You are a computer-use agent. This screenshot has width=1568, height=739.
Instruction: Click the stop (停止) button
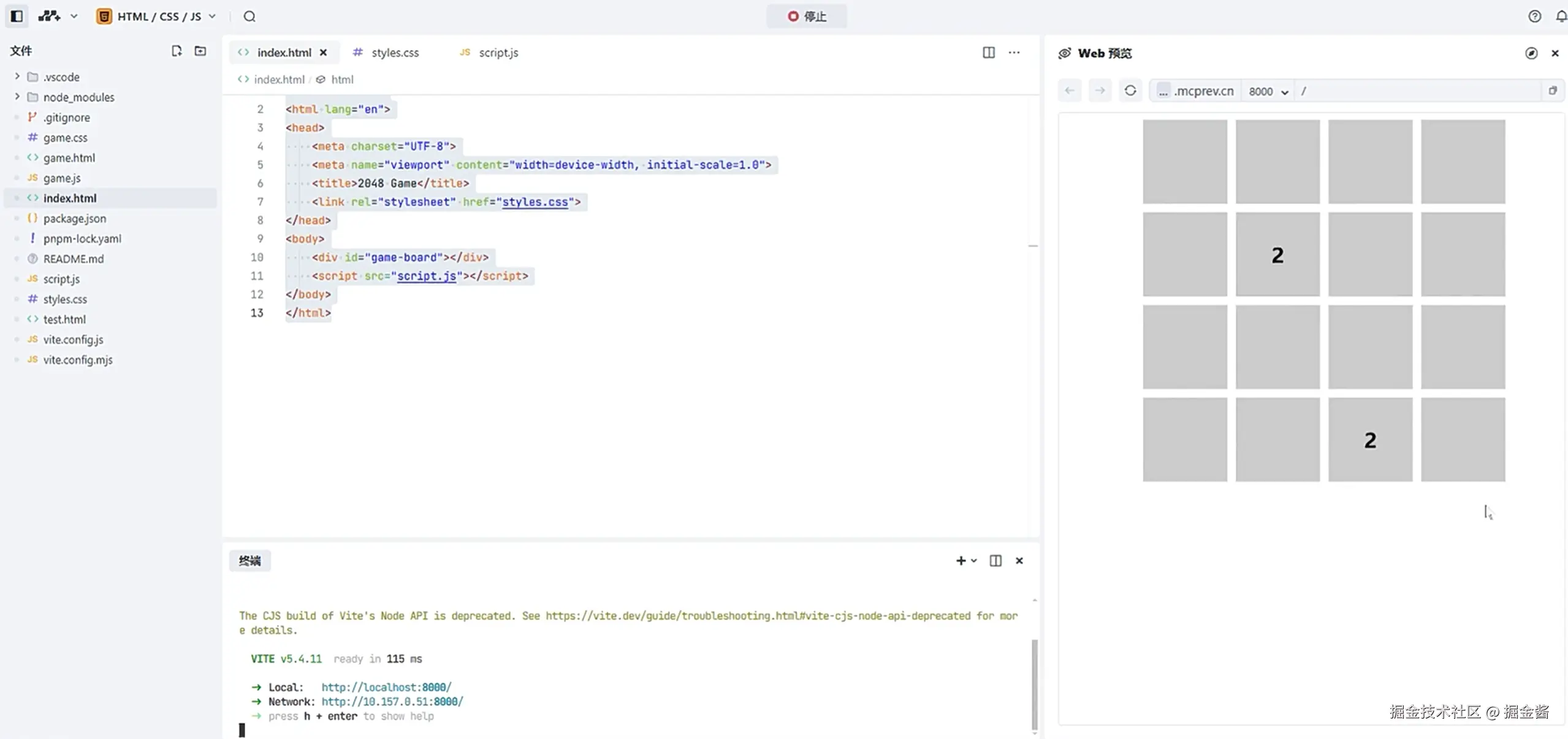(x=806, y=16)
